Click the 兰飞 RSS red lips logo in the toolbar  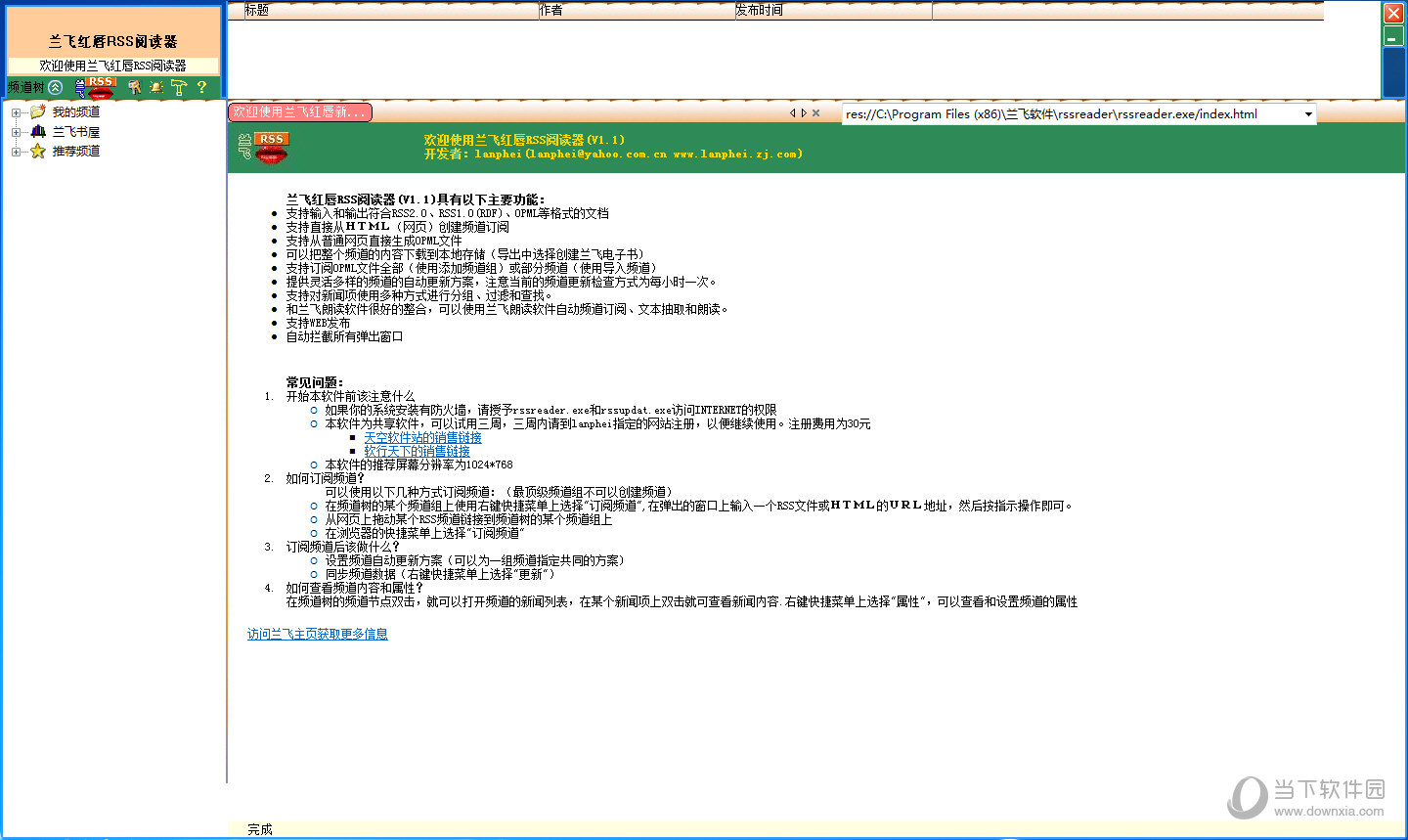[x=96, y=88]
